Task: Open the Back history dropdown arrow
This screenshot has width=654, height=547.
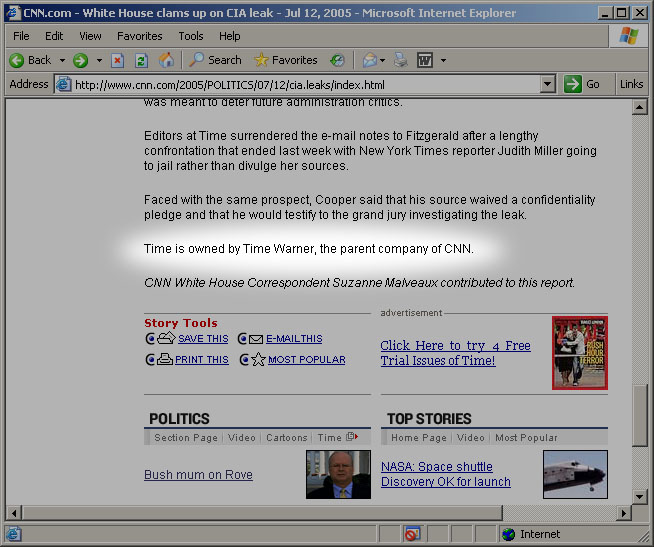Action: [x=62, y=60]
